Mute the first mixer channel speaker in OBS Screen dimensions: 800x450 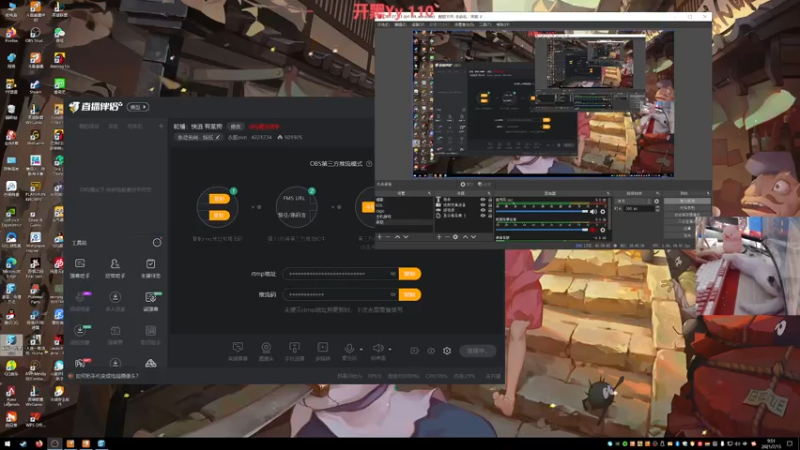pyautogui.click(x=593, y=211)
